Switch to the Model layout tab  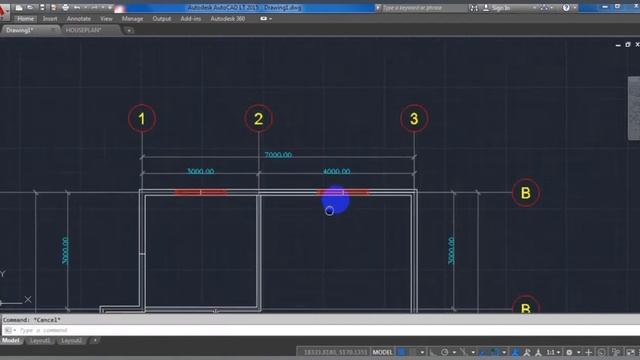[x=11, y=340]
